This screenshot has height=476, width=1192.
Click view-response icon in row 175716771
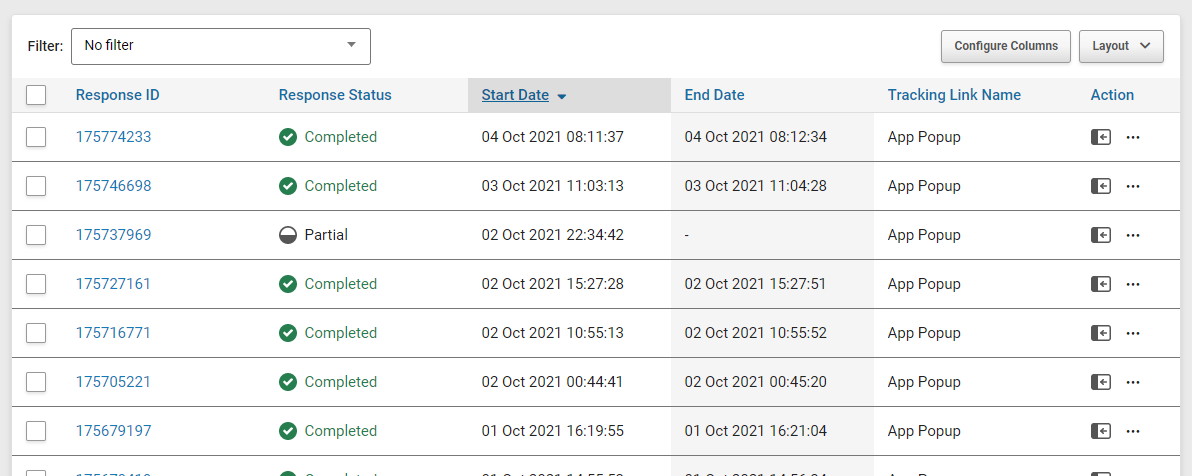point(1101,333)
